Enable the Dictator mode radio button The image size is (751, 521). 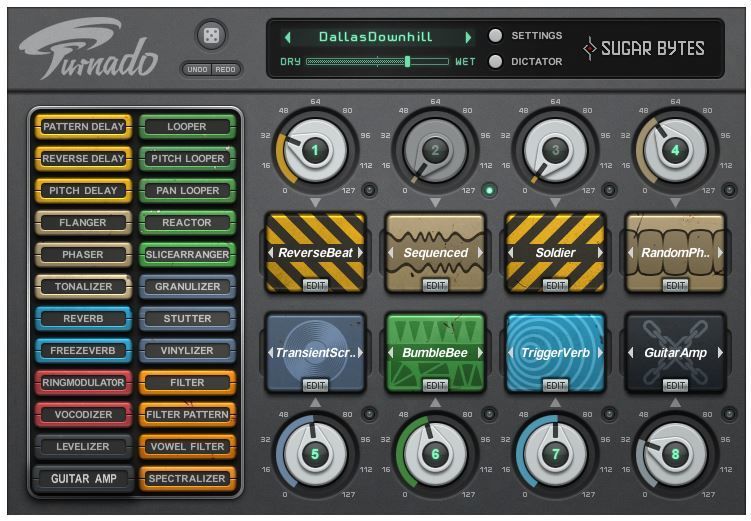(495, 61)
